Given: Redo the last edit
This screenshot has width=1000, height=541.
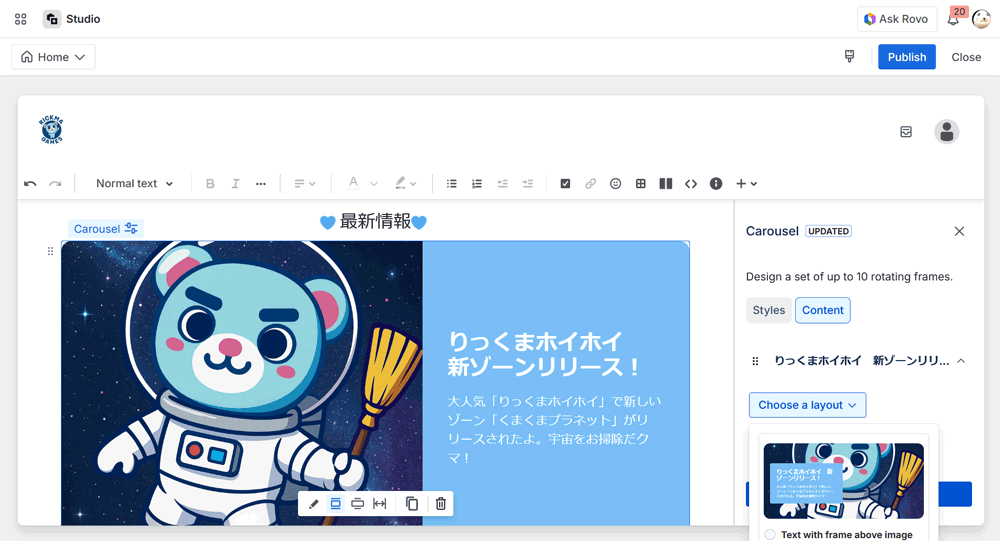Looking at the screenshot, I should point(55,184).
